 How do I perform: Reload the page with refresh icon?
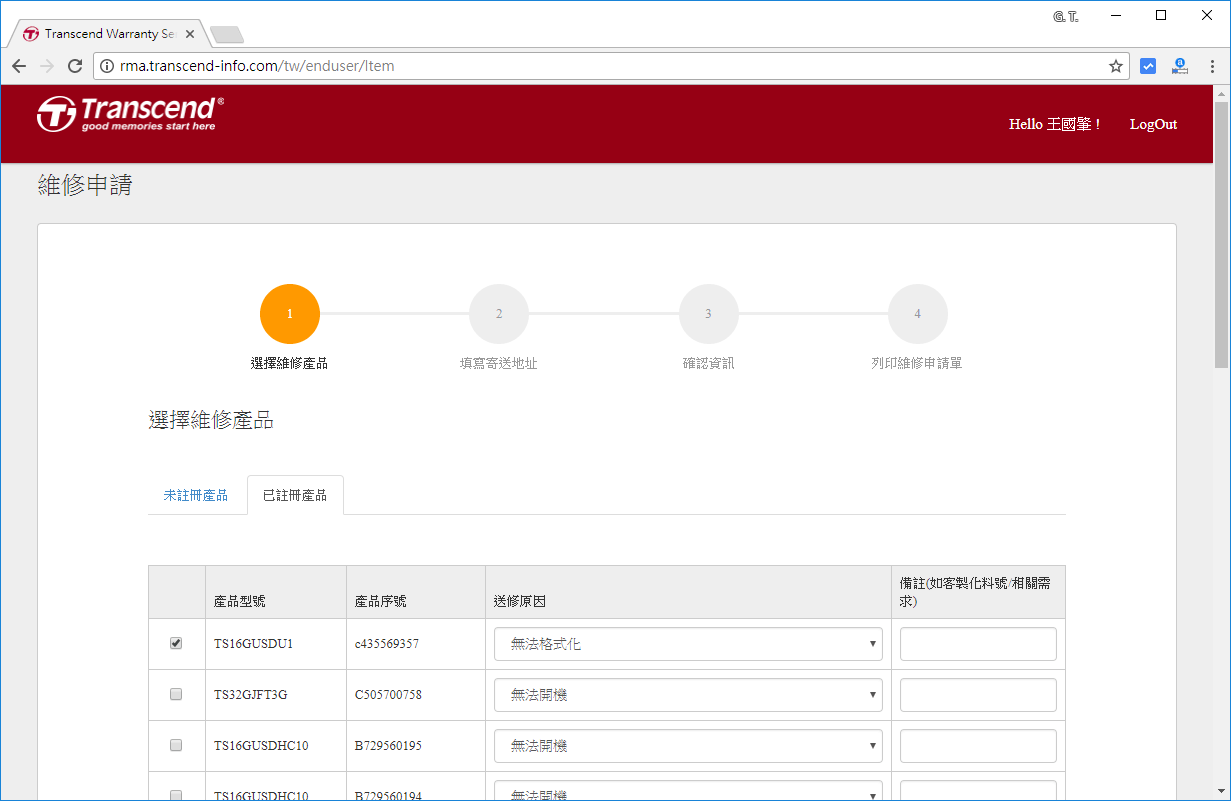click(74, 66)
